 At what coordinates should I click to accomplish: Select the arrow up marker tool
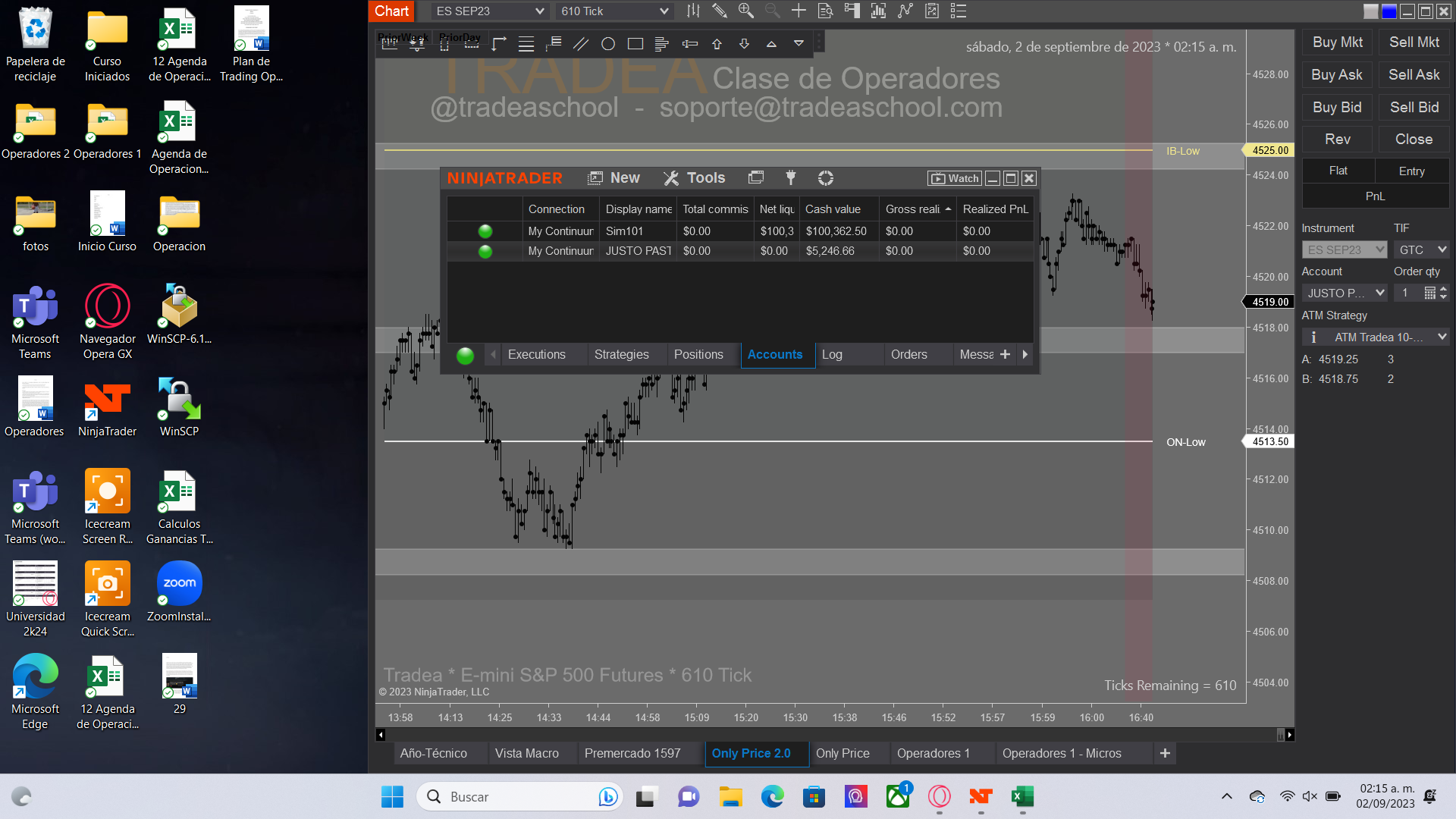point(717,44)
